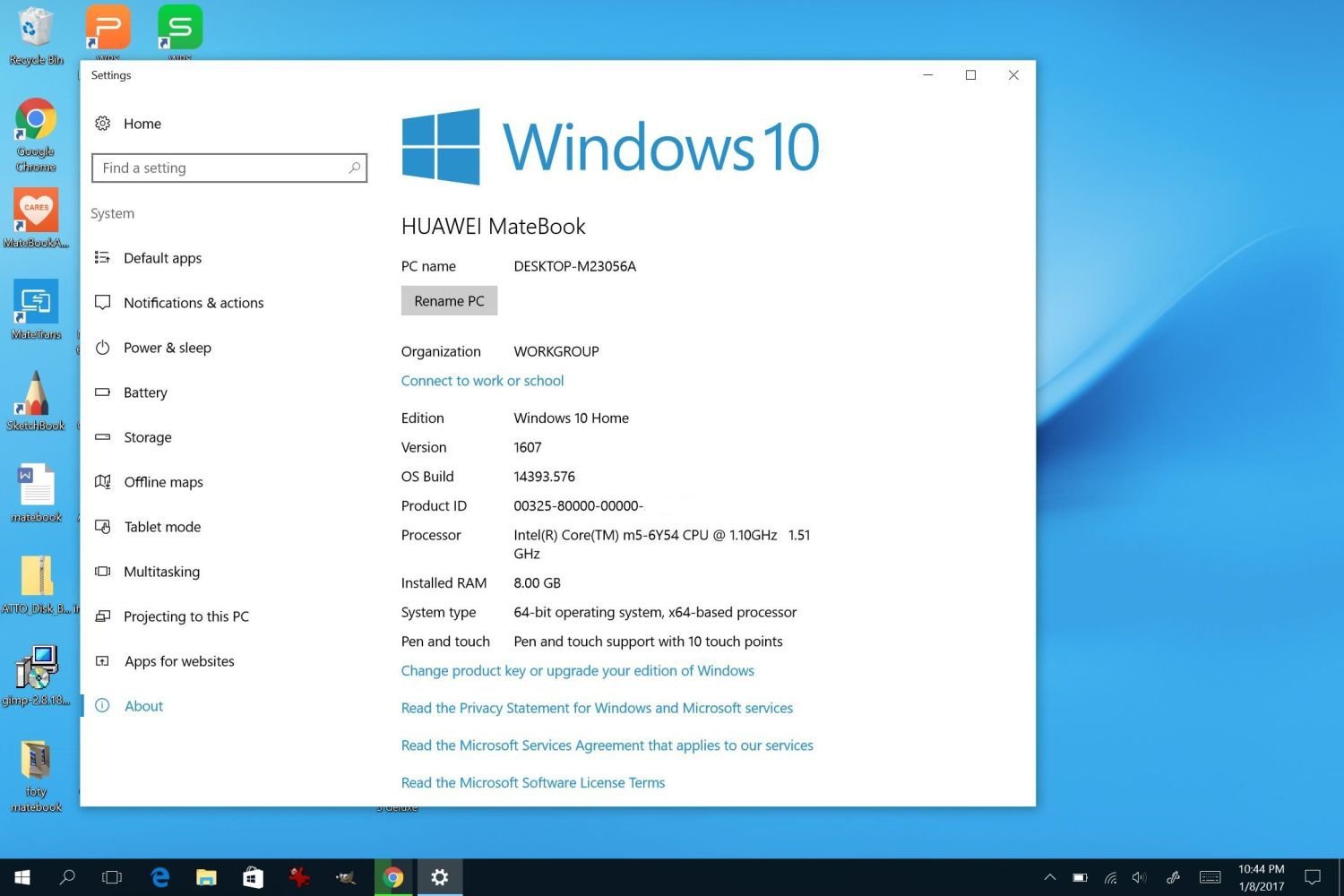Click the Edition value Windows 10 Home
Image resolution: width=1344 pixels, height=896 pixels.
point(571,418)
